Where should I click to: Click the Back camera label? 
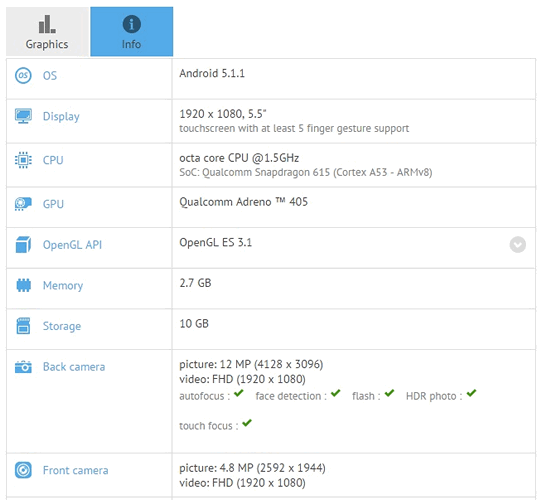point(74,367)
